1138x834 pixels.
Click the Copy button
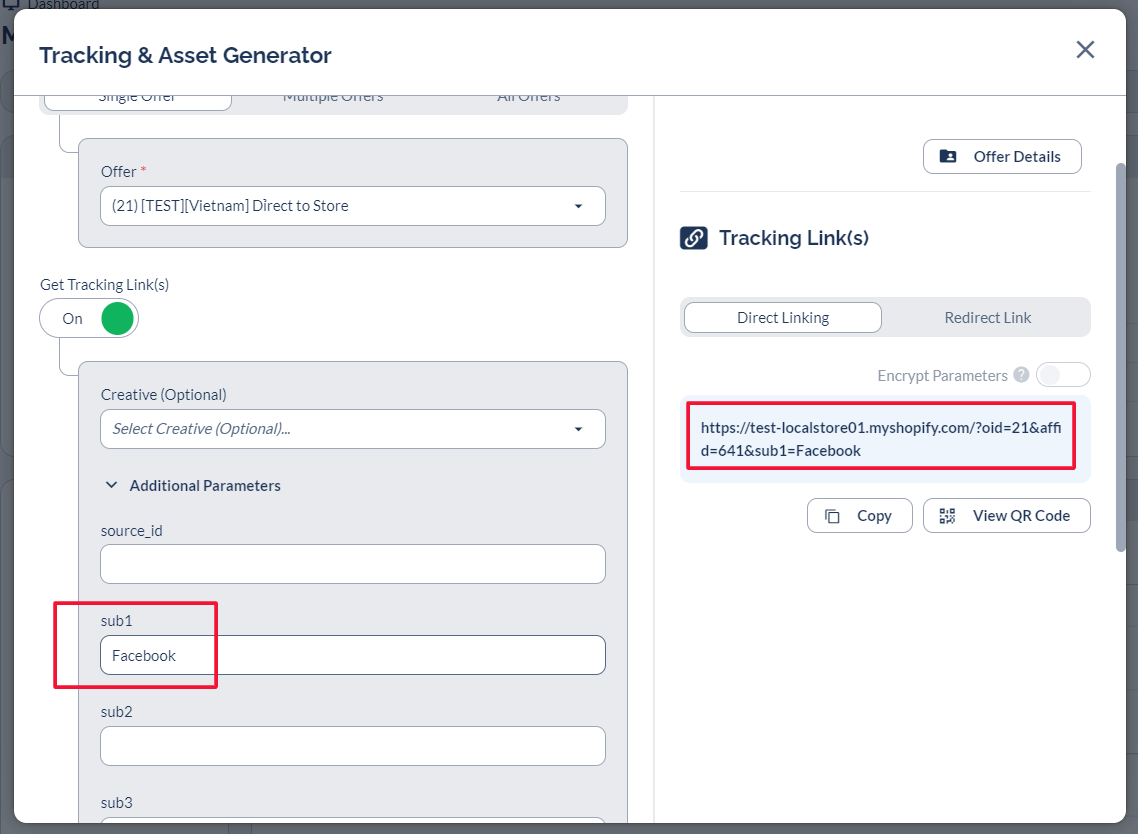[859, 516]
